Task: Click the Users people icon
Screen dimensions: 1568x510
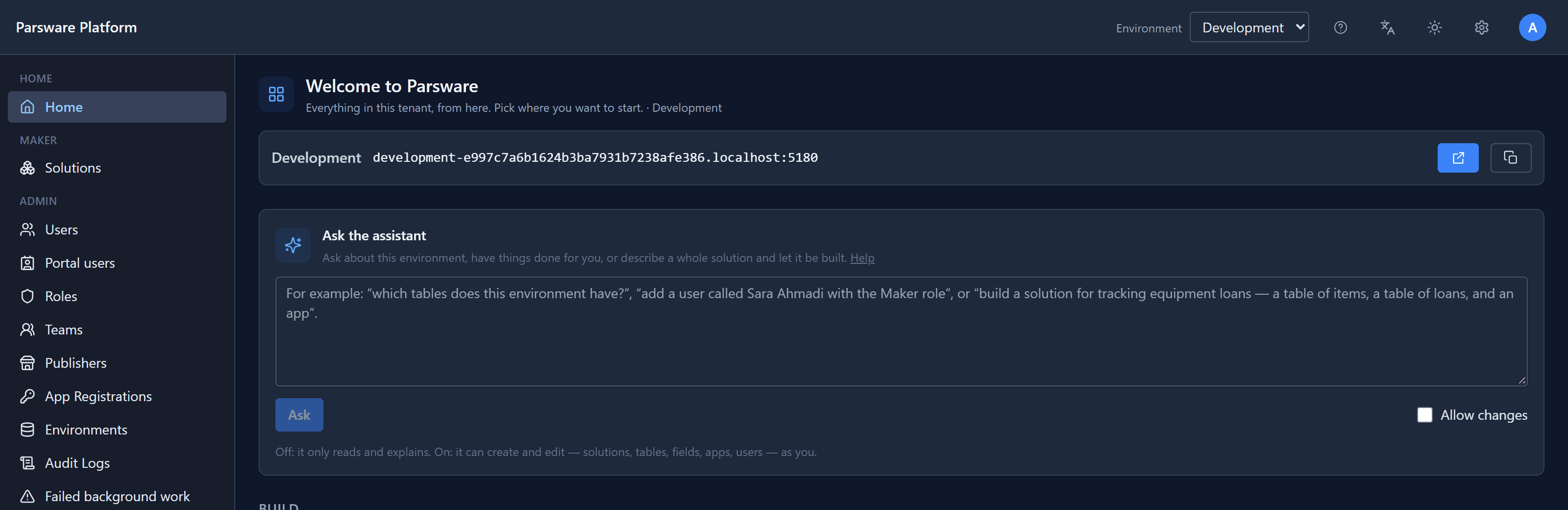Action: coord(27,229)
